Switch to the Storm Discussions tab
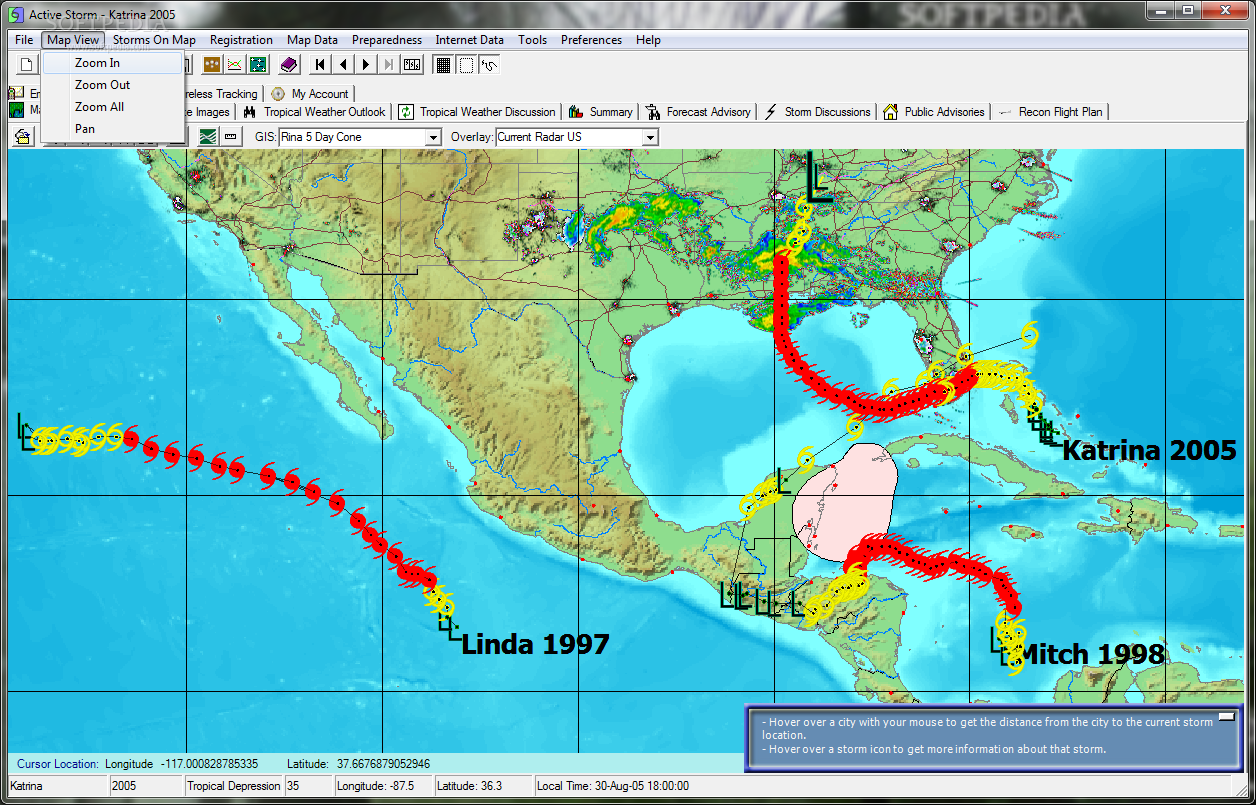1256x805 pixels. click(818, 112)
